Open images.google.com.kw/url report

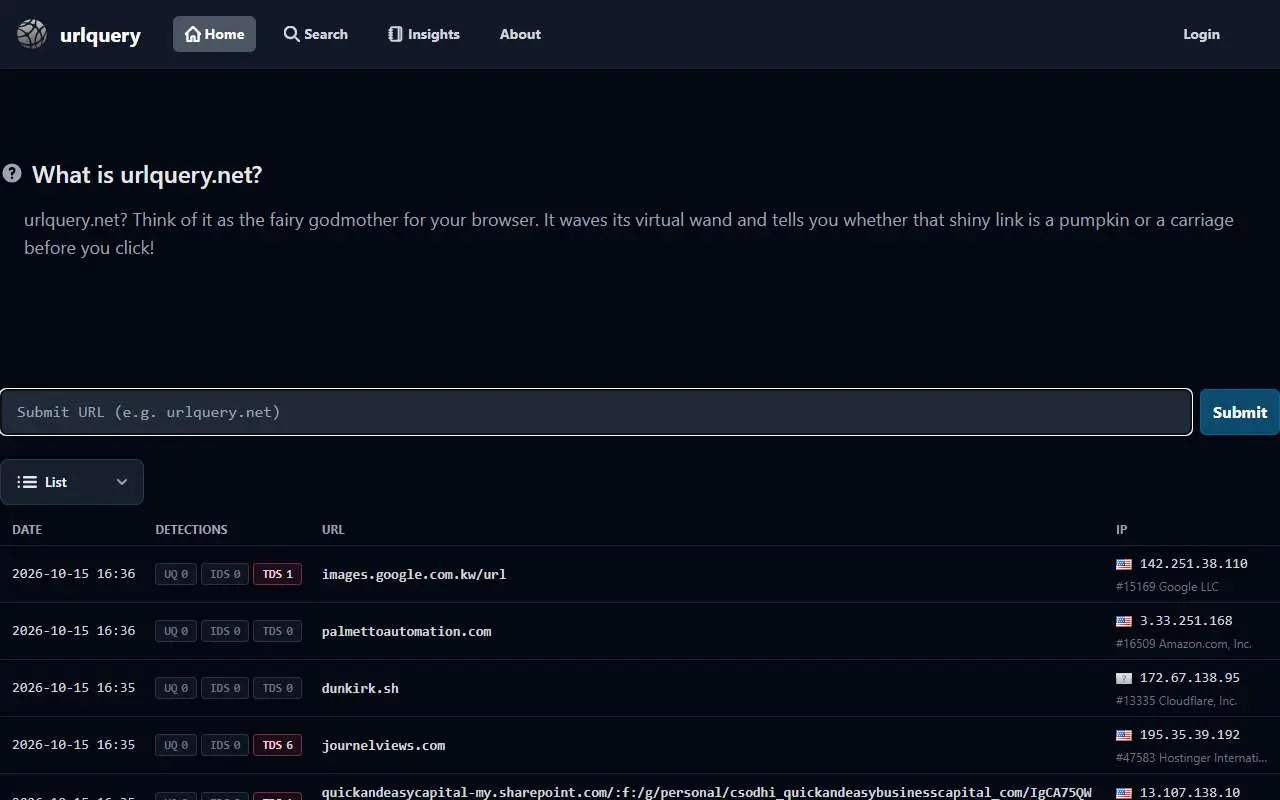pos(414,574)
